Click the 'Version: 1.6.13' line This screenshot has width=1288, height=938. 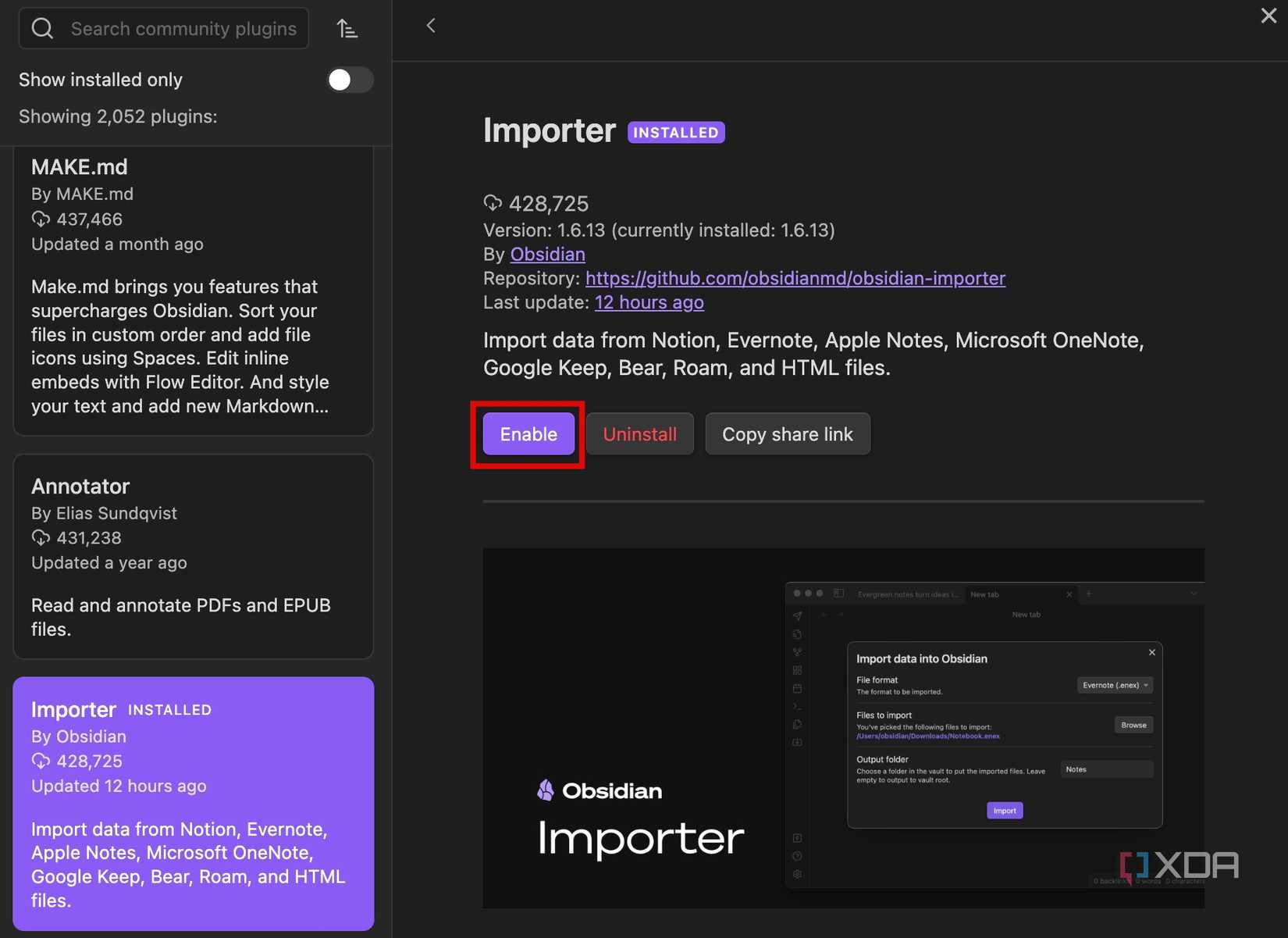659,230
